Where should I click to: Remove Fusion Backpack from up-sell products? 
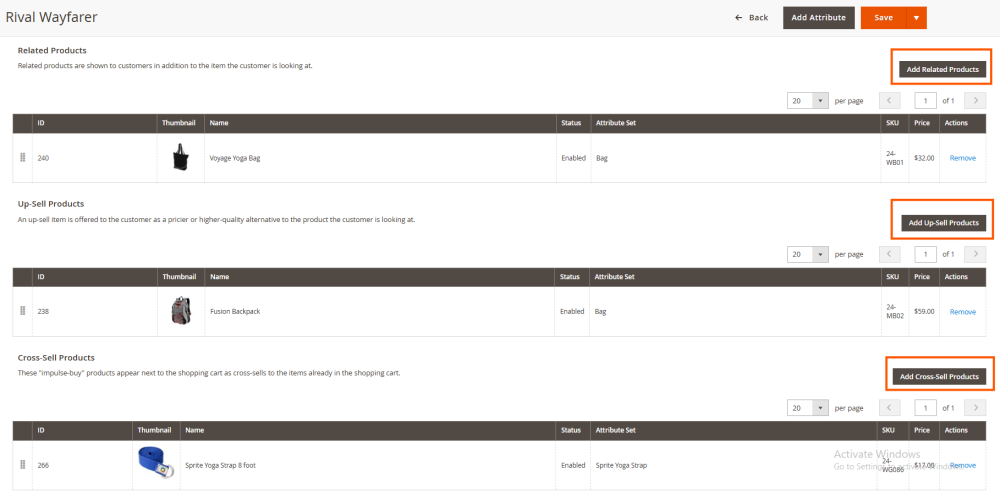[x=962, y=312]
